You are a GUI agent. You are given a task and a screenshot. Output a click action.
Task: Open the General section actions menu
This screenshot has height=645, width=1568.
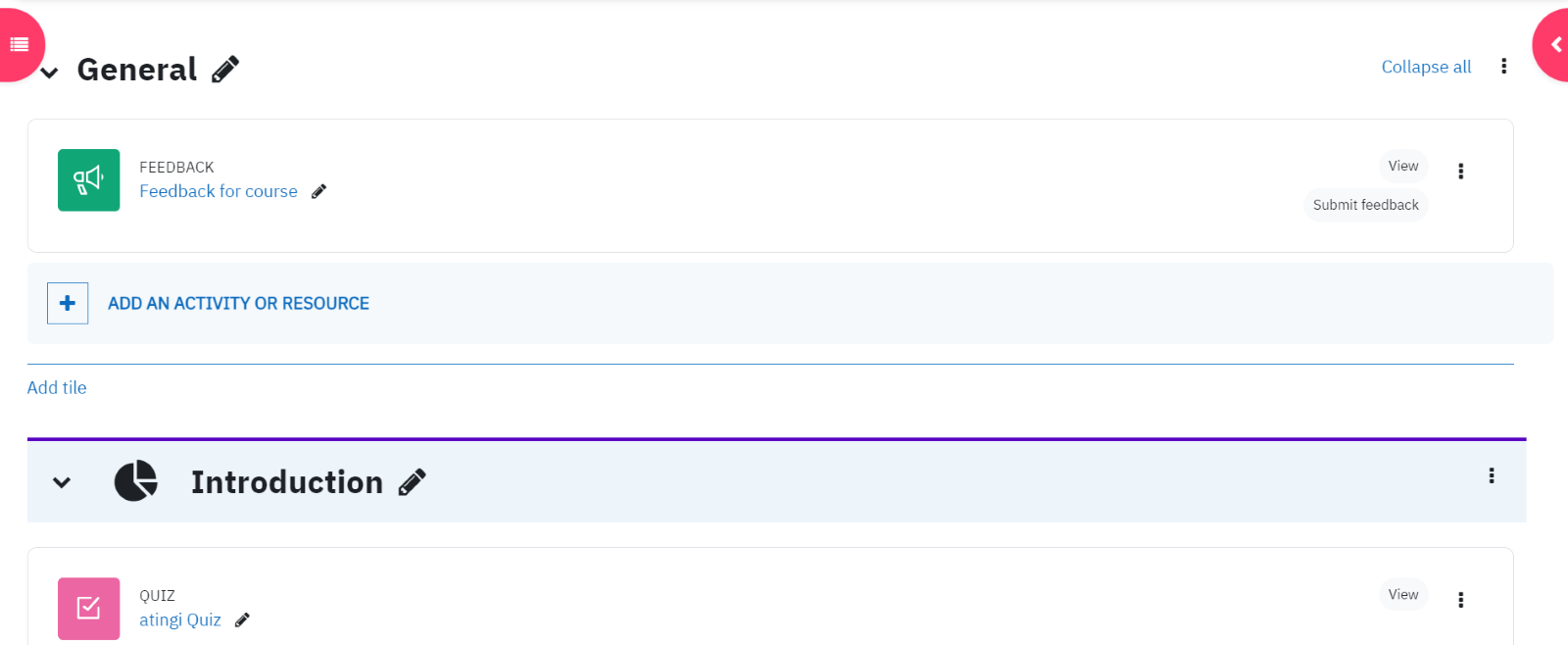(x=1503, y=67)
